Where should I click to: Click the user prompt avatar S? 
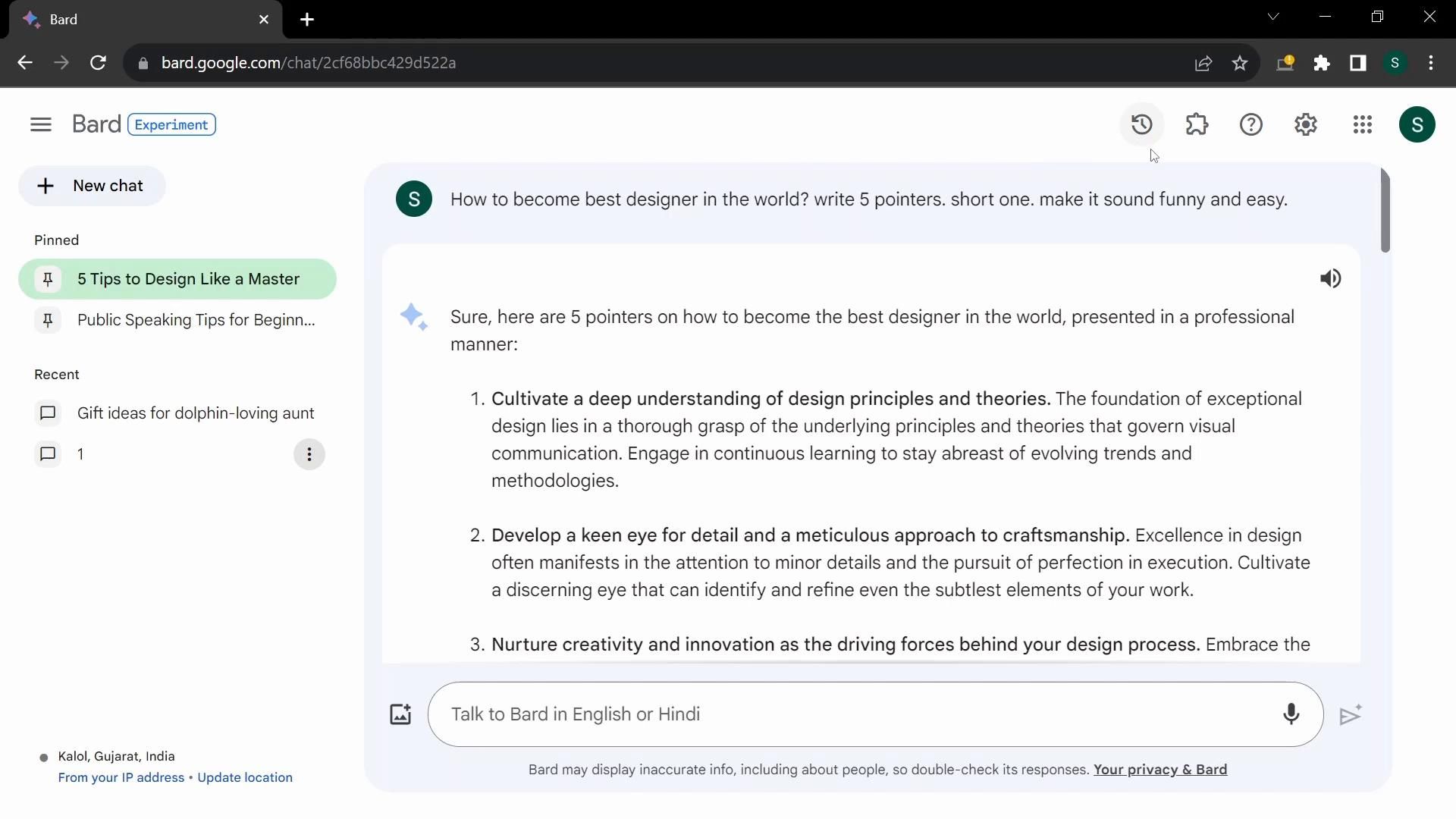[414, 199]
